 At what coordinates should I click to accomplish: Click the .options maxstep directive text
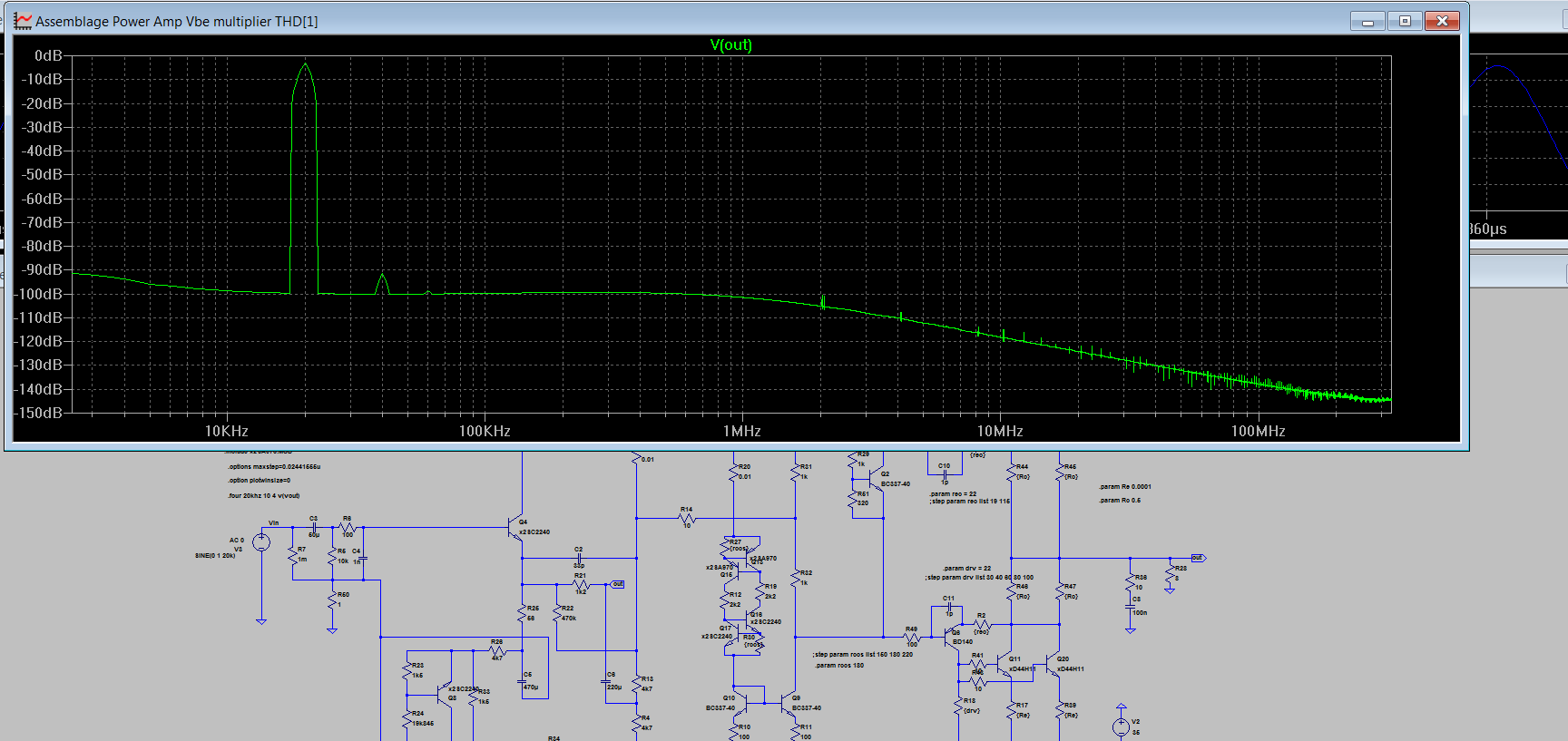pyautogui.click(x=274, y=467)
